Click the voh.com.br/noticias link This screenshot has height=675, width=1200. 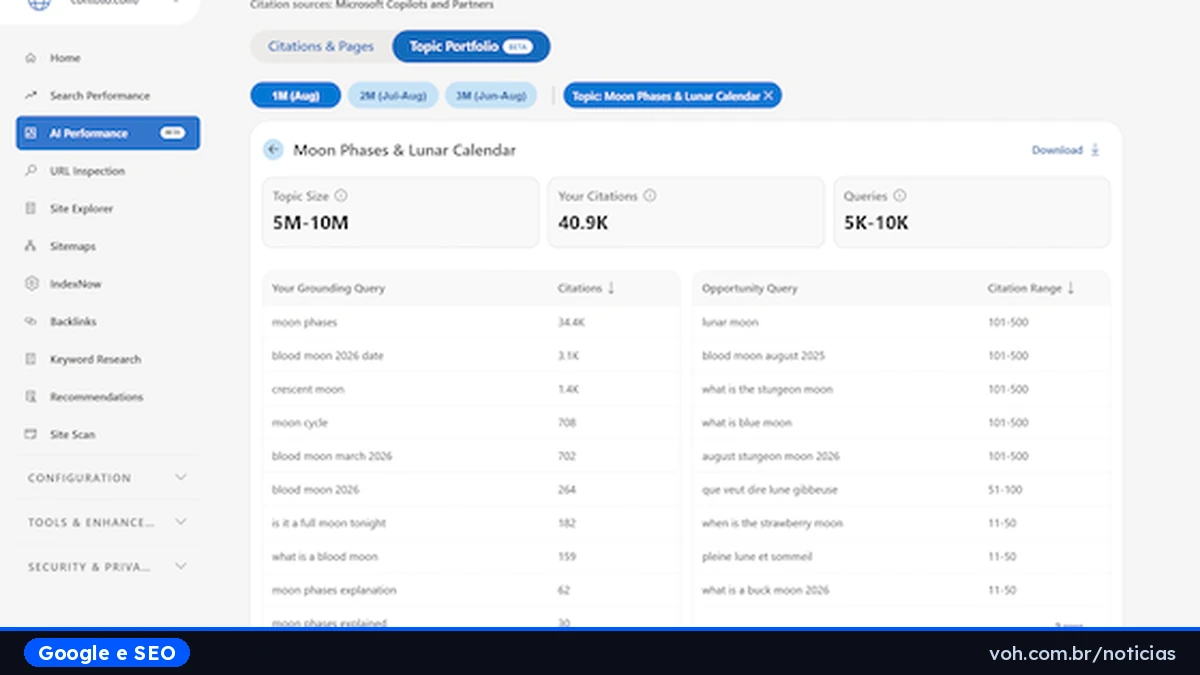click(x=1082, y=653)
